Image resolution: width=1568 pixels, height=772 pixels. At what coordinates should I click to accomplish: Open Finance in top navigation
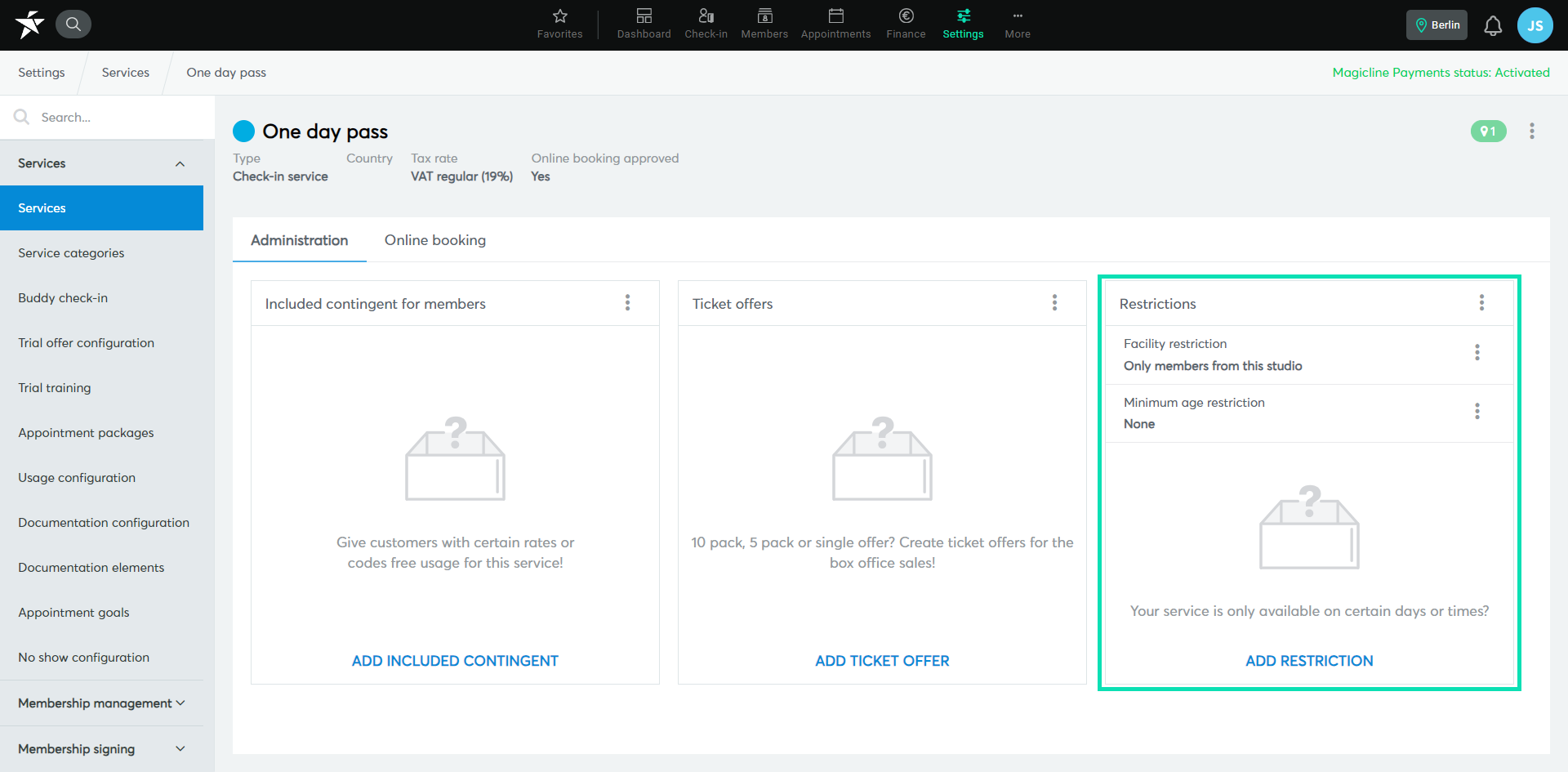tap(906, 25)
